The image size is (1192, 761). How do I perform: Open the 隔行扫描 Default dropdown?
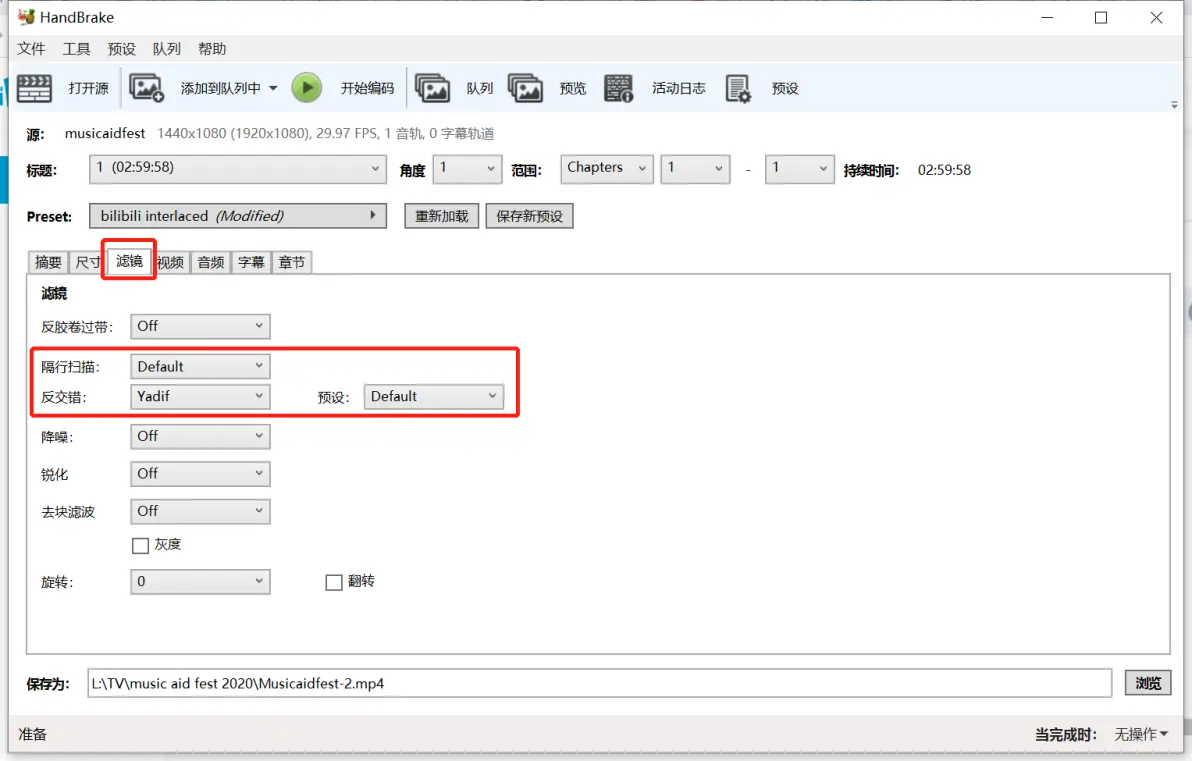coord(200,366)
